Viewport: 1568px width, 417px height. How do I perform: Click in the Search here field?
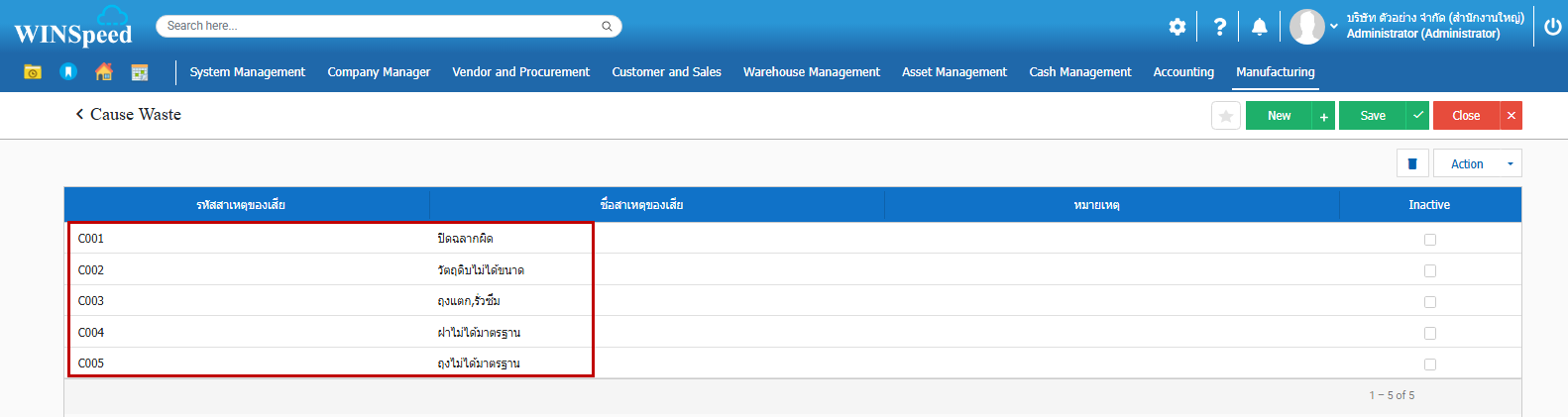pyautogui.click(x=382, y=26)
